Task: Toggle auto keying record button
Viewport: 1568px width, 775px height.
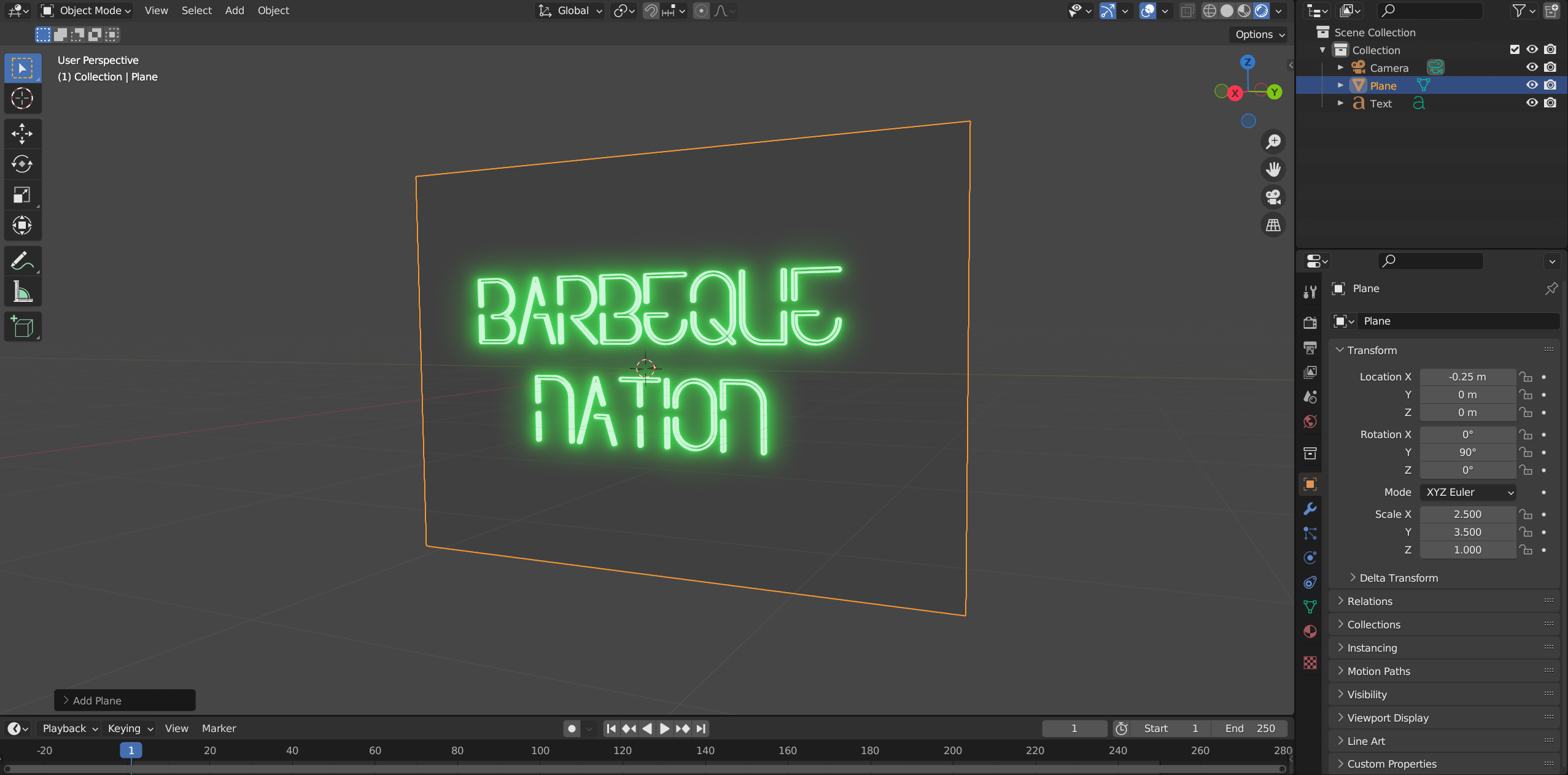Action: [572, 728]
